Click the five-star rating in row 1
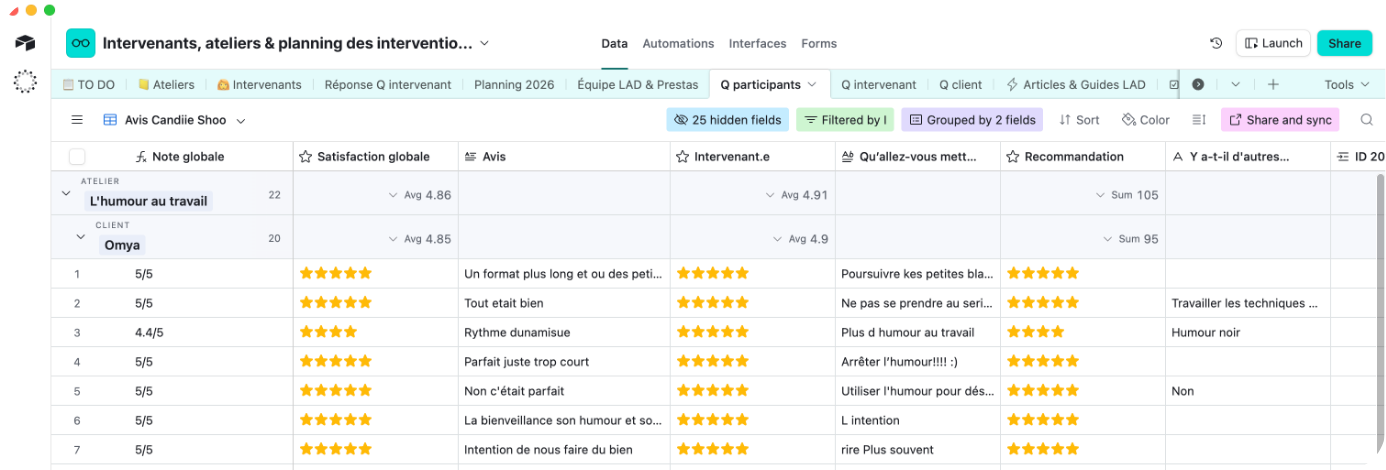This screenshot has width=1386, height=470. point(335,273)
